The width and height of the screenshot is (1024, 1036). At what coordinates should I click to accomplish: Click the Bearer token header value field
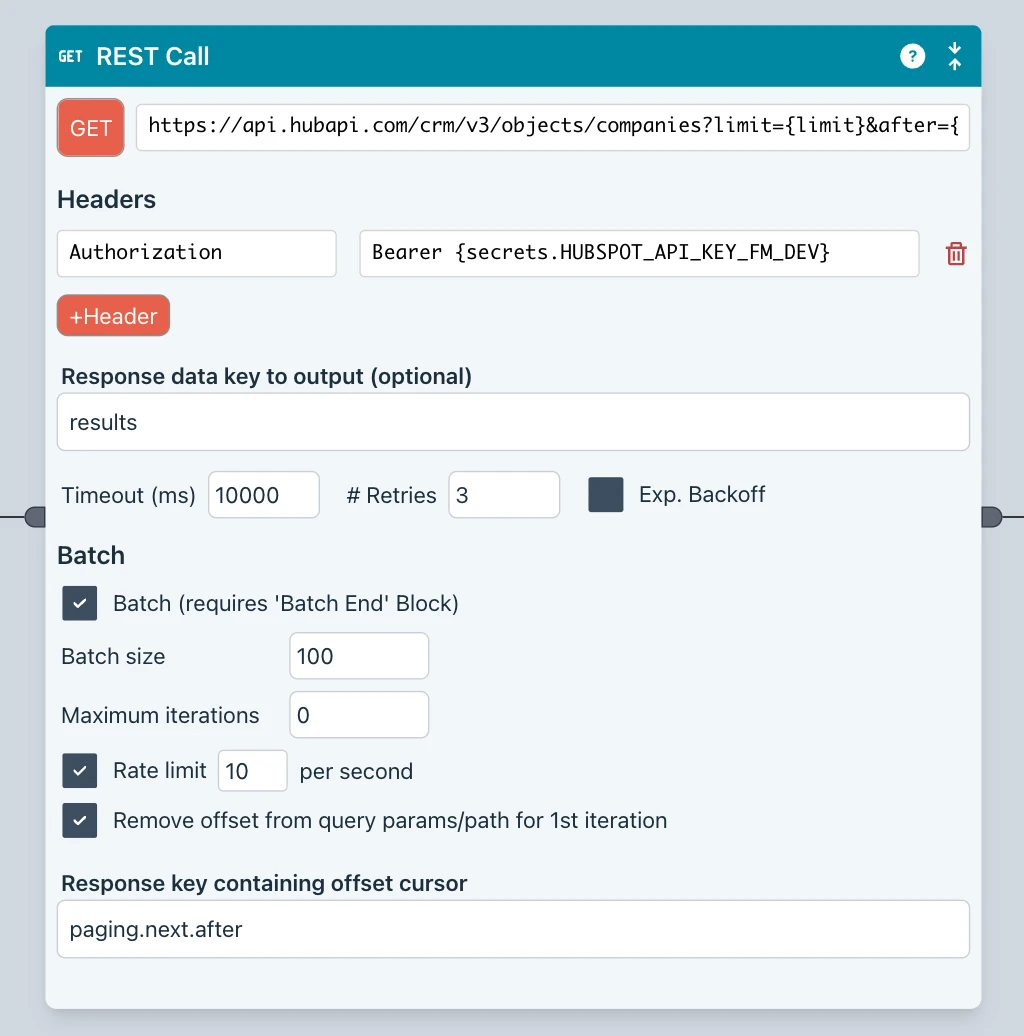pos(638,253)
